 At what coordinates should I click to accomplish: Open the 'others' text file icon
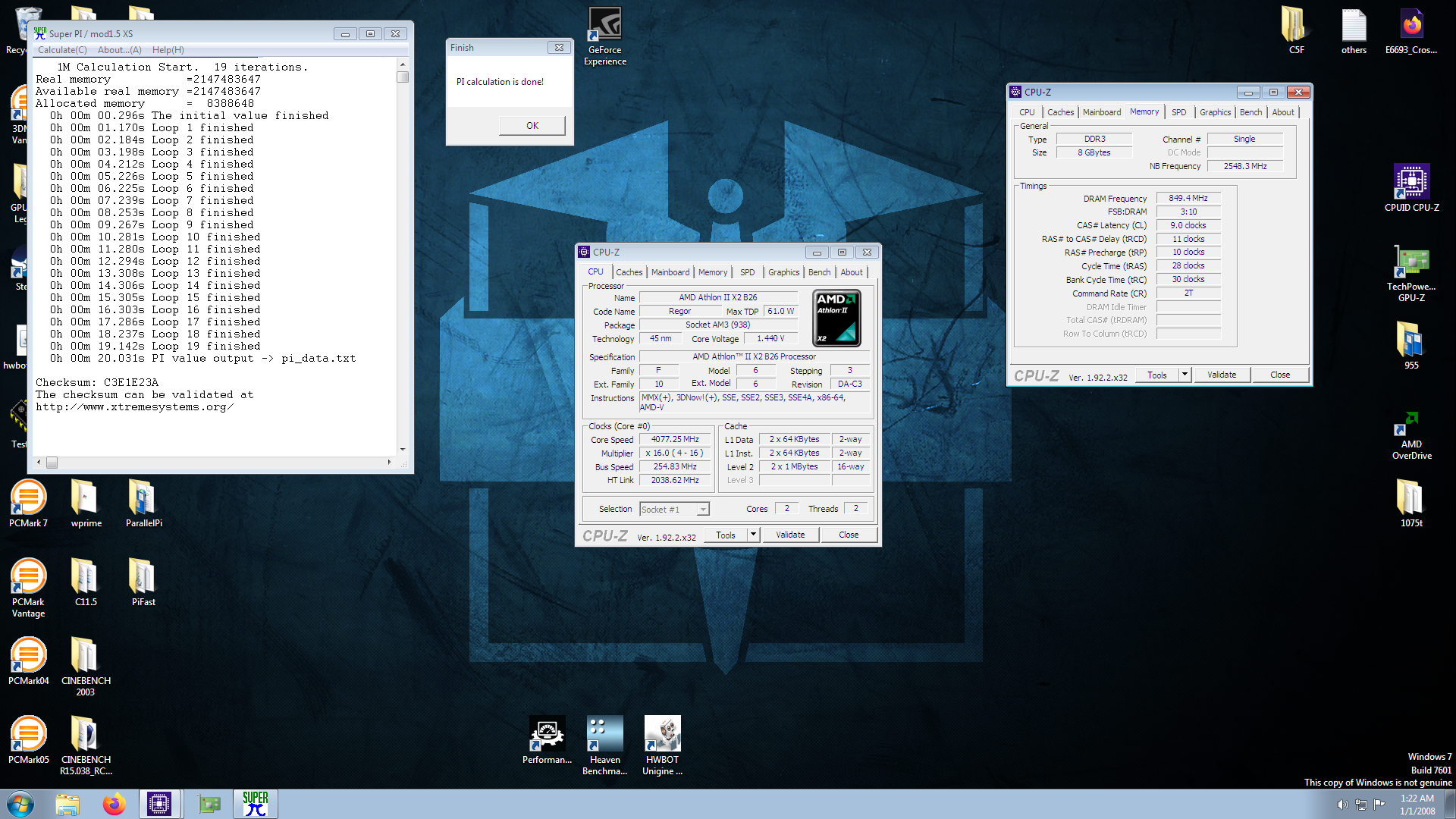coord(1354,30)
